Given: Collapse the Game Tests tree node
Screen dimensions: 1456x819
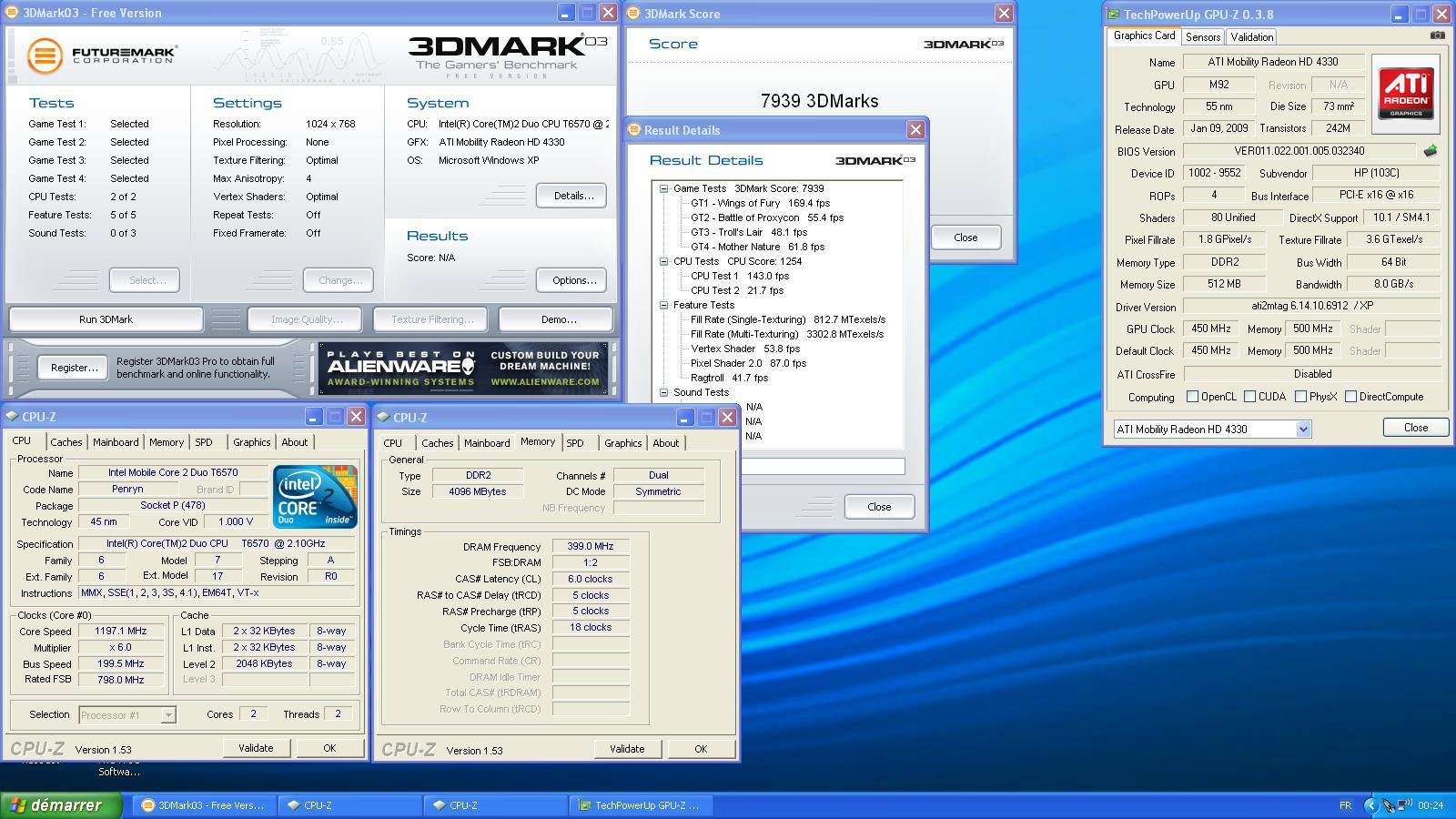Looking at the screenshot, I should (663, 188).
